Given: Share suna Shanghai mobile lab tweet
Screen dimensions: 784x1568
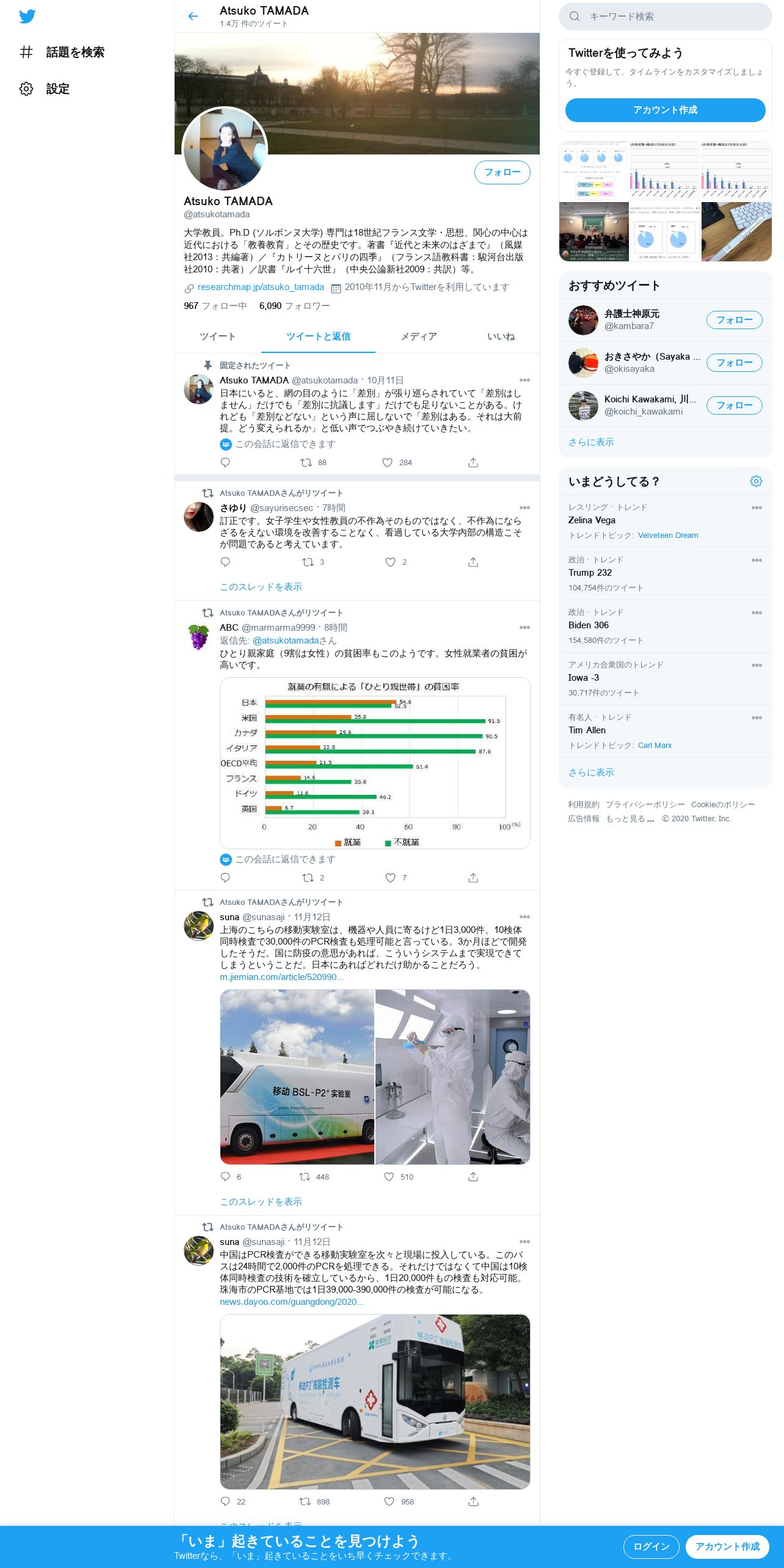Looking at the screenshot, I should pyautogui.click(x=473, y=1177).
